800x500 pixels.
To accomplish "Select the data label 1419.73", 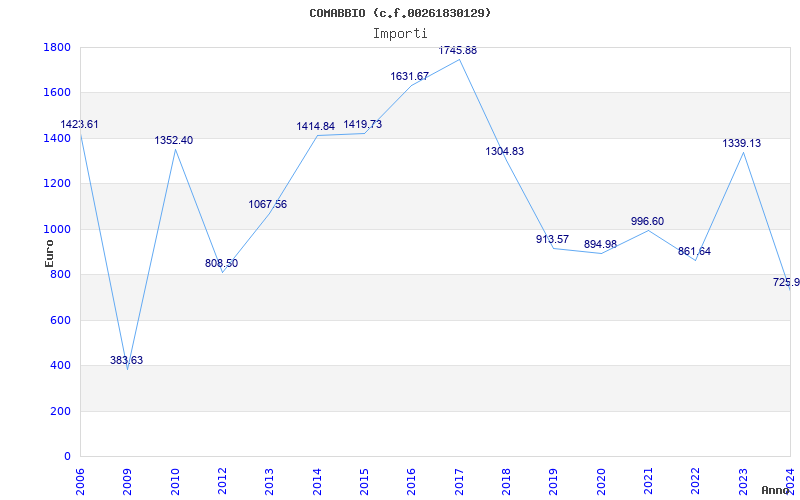I will coord(363,124).
